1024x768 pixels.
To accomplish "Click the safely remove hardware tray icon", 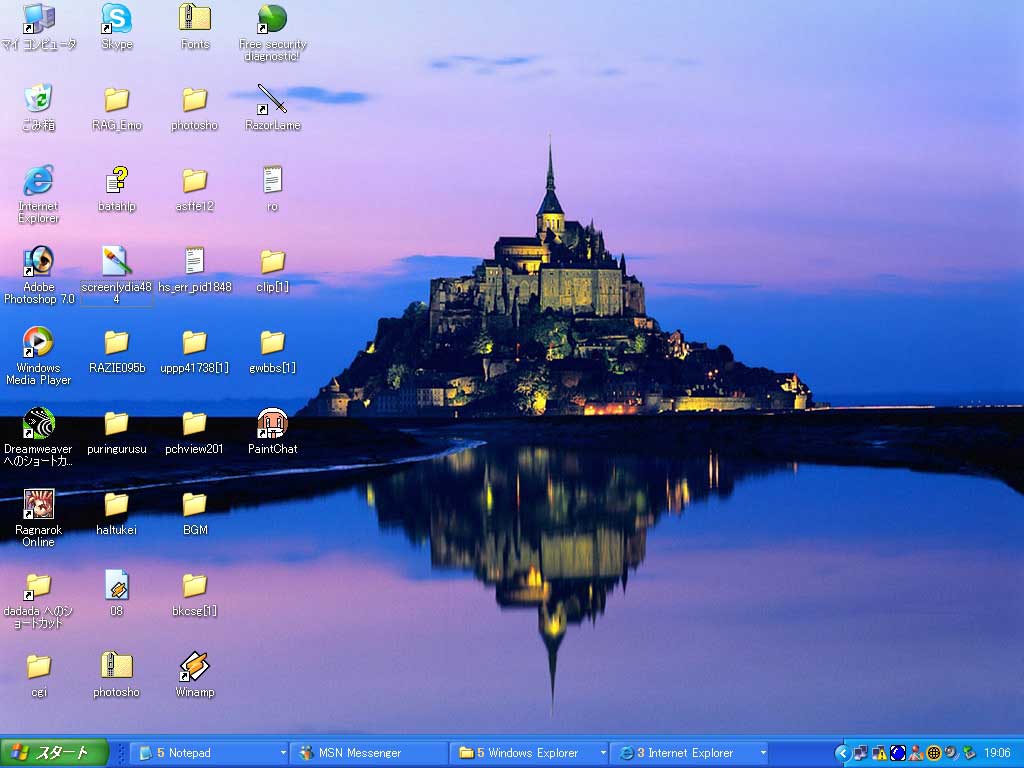I will coord(969,753).
